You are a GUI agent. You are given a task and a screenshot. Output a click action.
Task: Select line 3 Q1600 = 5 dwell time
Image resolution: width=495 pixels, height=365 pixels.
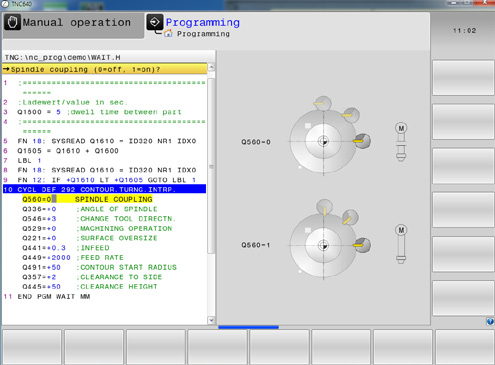click(93, 112)
